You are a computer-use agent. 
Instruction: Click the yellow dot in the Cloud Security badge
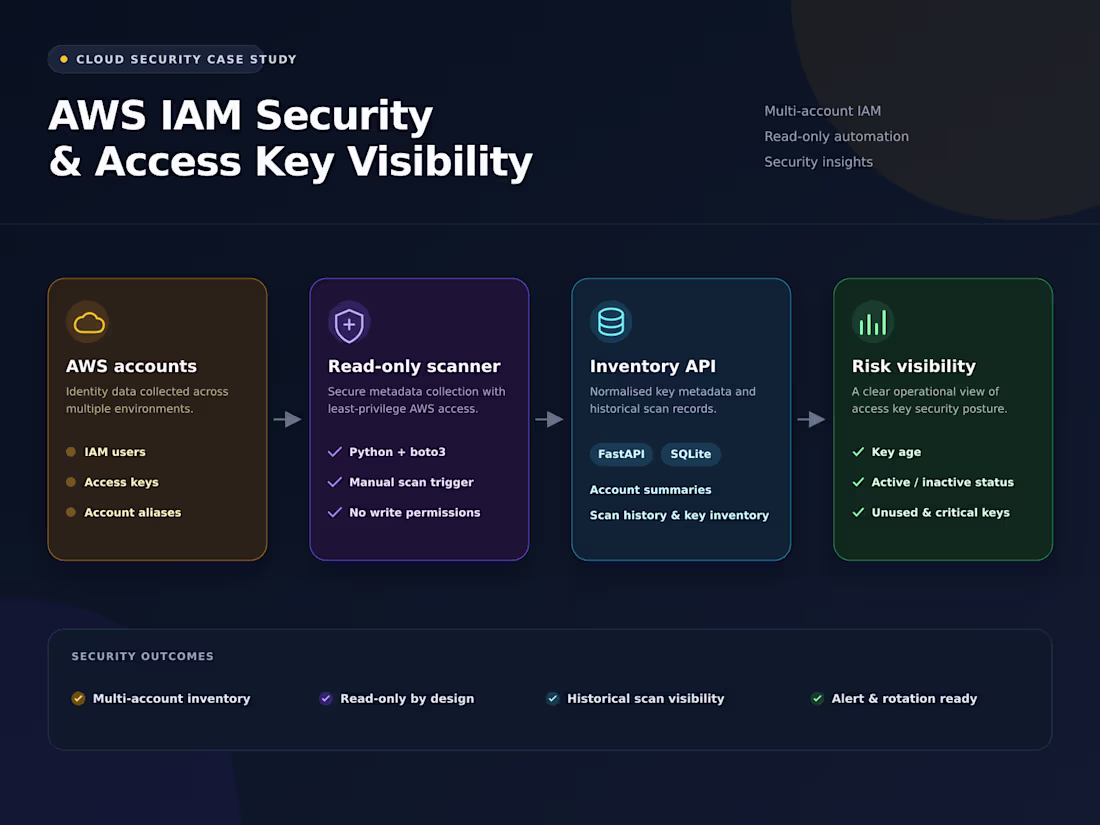point(64,60)
